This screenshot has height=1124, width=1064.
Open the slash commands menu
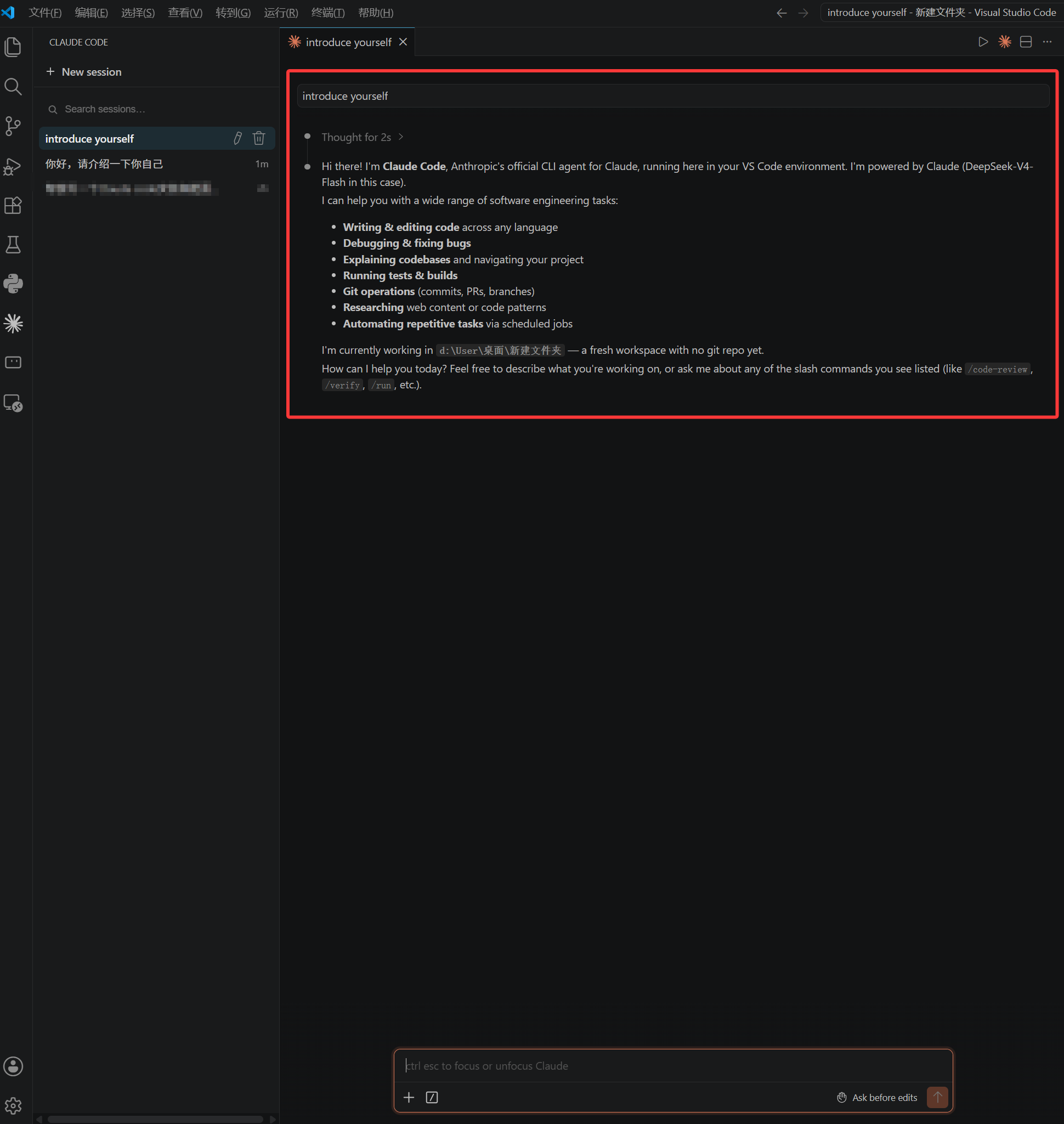click(x=432, y=1097)
